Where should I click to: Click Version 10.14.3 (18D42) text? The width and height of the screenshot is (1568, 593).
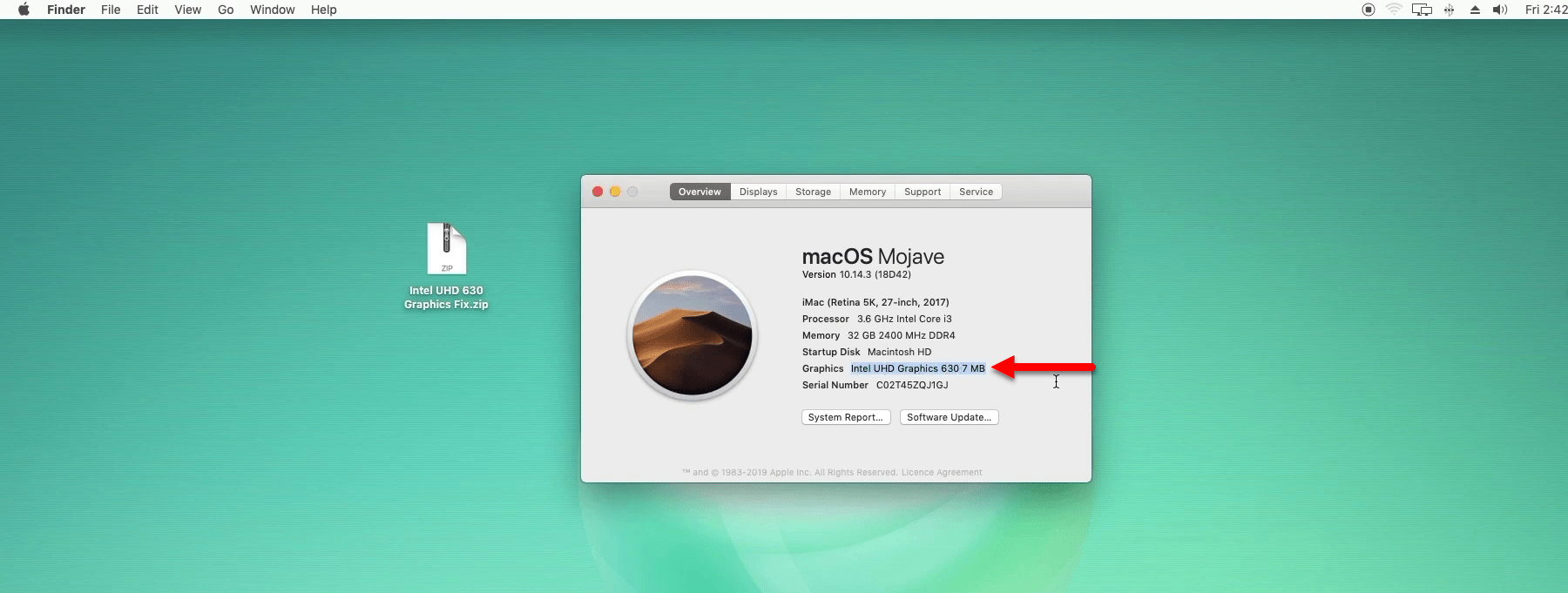tap(856, 274)
